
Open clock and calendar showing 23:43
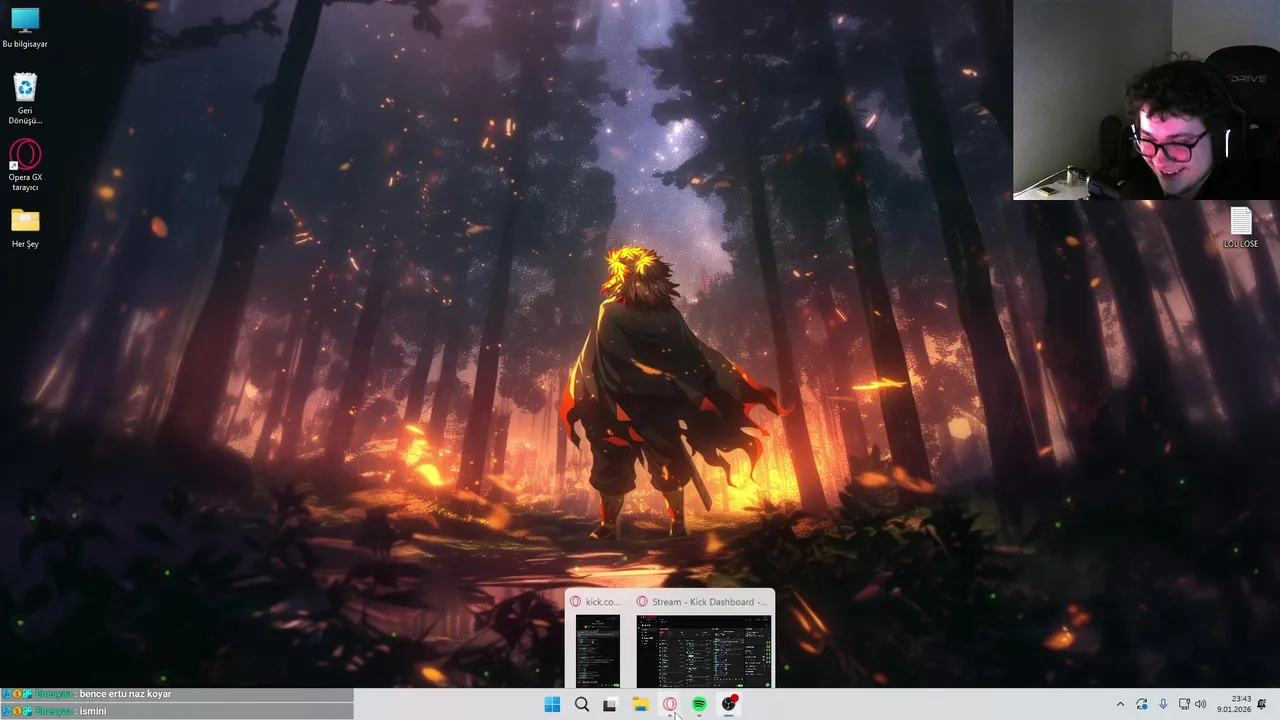pyautogui.click(x=1234, y=705)
